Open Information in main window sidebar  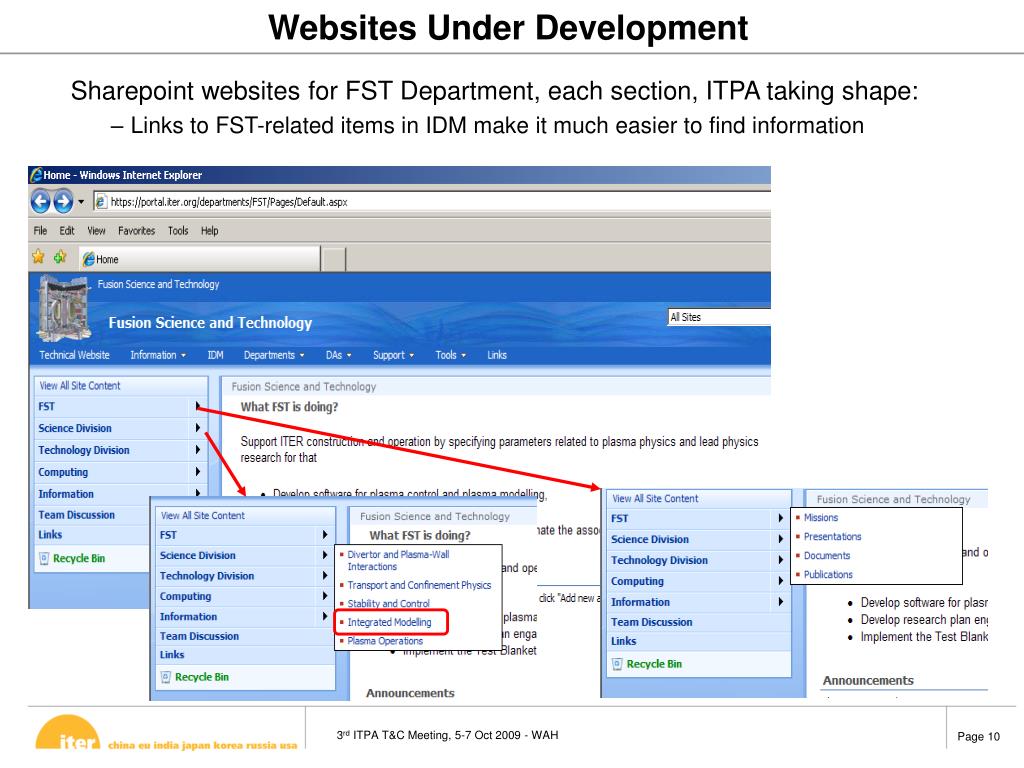tap(66, 494)
